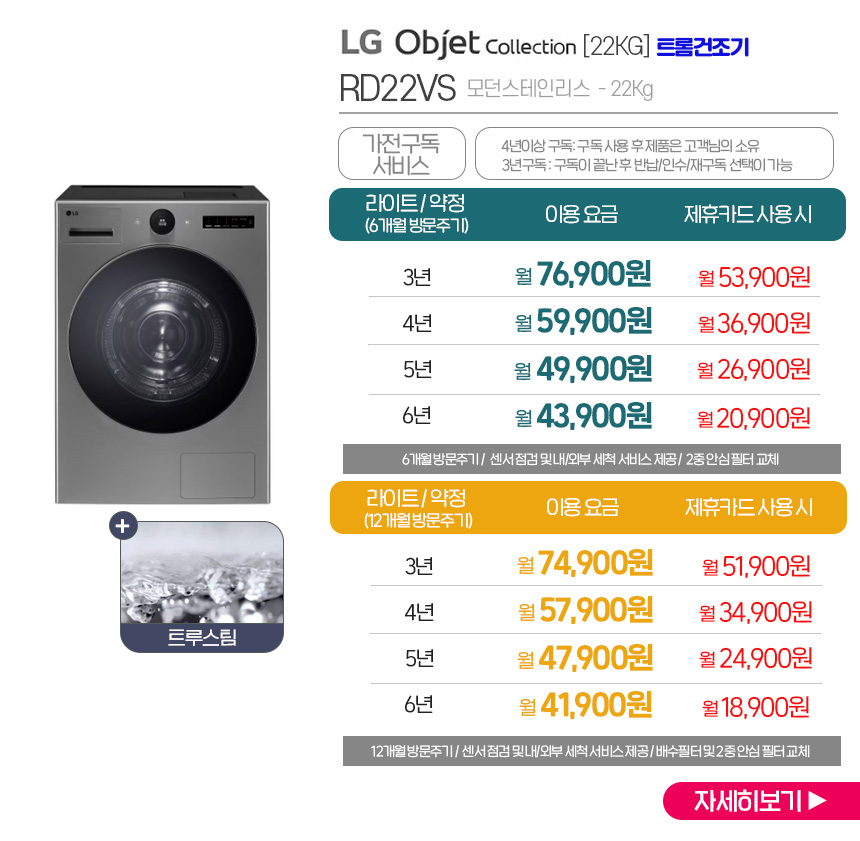
Task: Click the gray 6개월방문주기 service info bar
Action: pyautogui.click(x=592, y=459)
